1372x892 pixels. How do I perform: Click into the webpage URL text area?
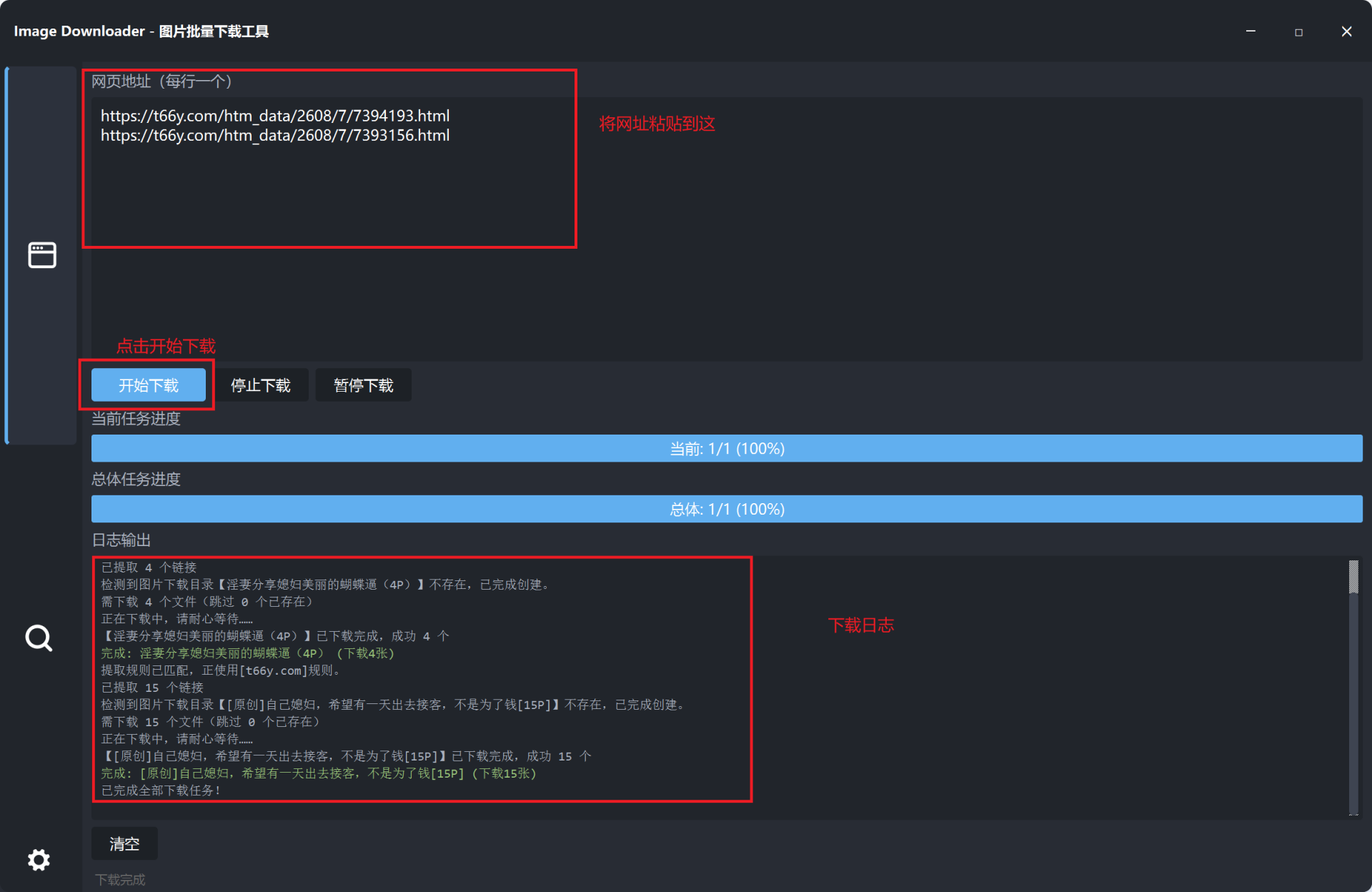pyautogui.click(x=727, y=229)
